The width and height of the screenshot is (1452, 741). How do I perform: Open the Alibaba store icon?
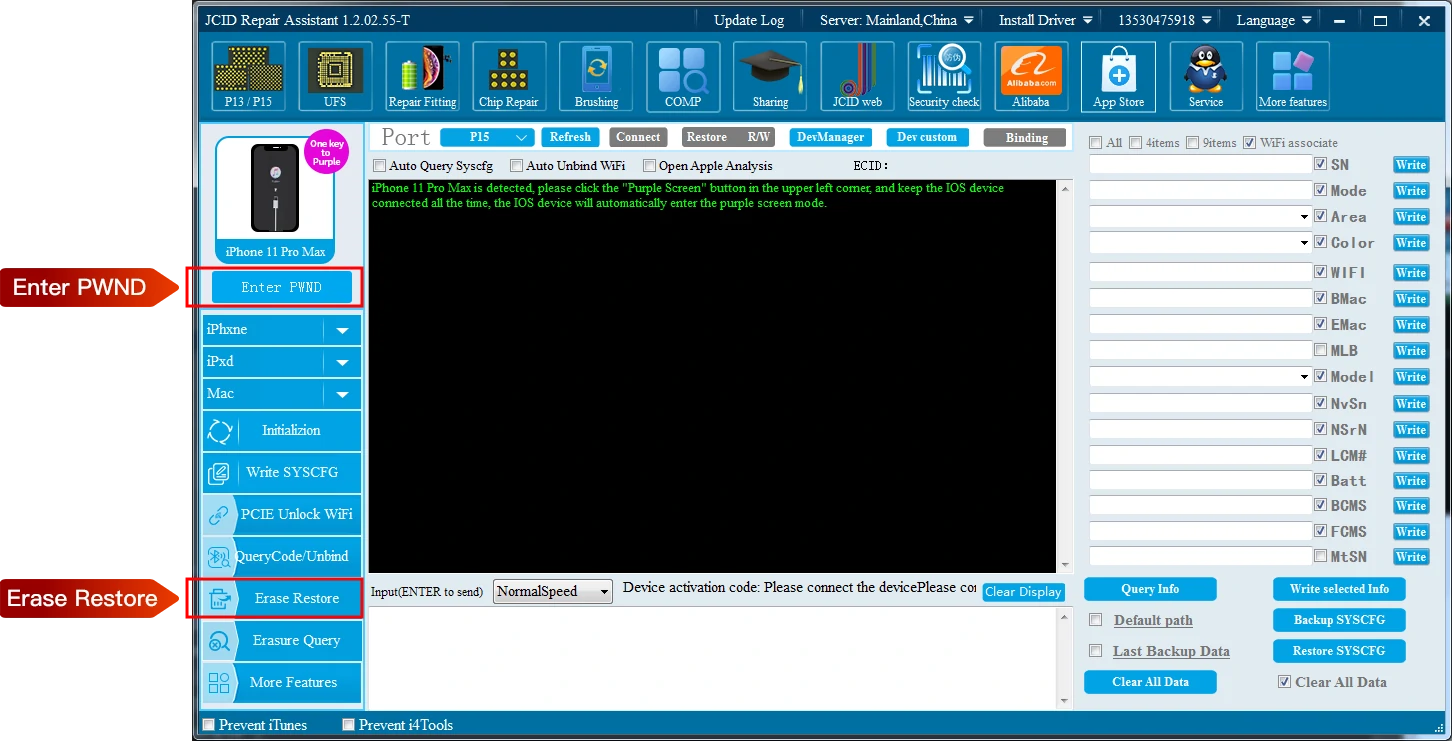pos(1031,76)
